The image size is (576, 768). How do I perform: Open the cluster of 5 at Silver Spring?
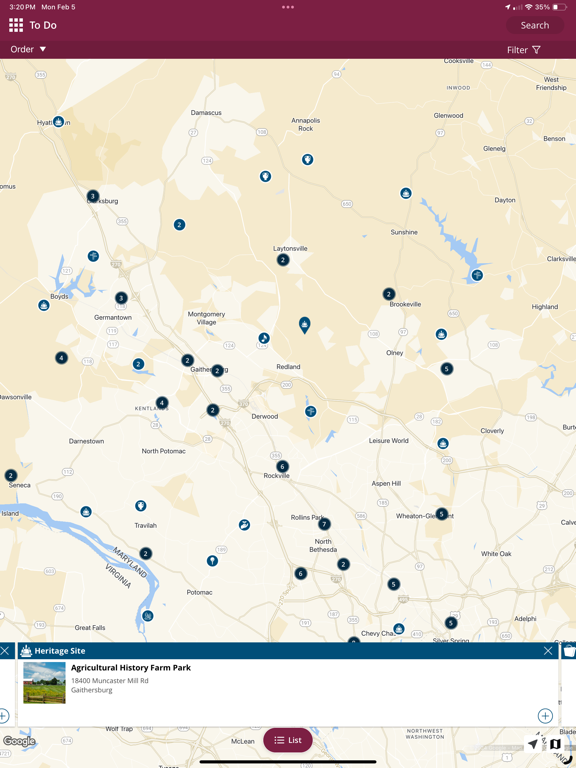click(x=451, y=623)
